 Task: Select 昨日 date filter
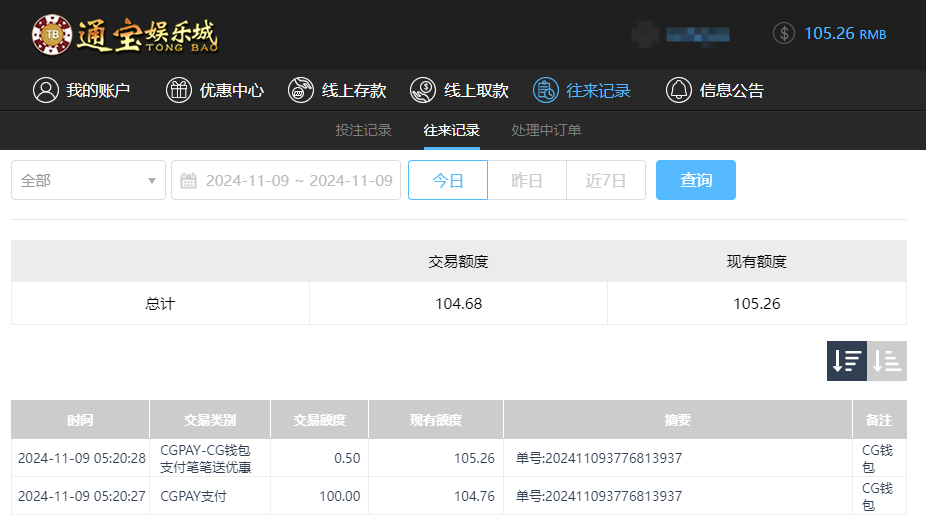(527, 180)
